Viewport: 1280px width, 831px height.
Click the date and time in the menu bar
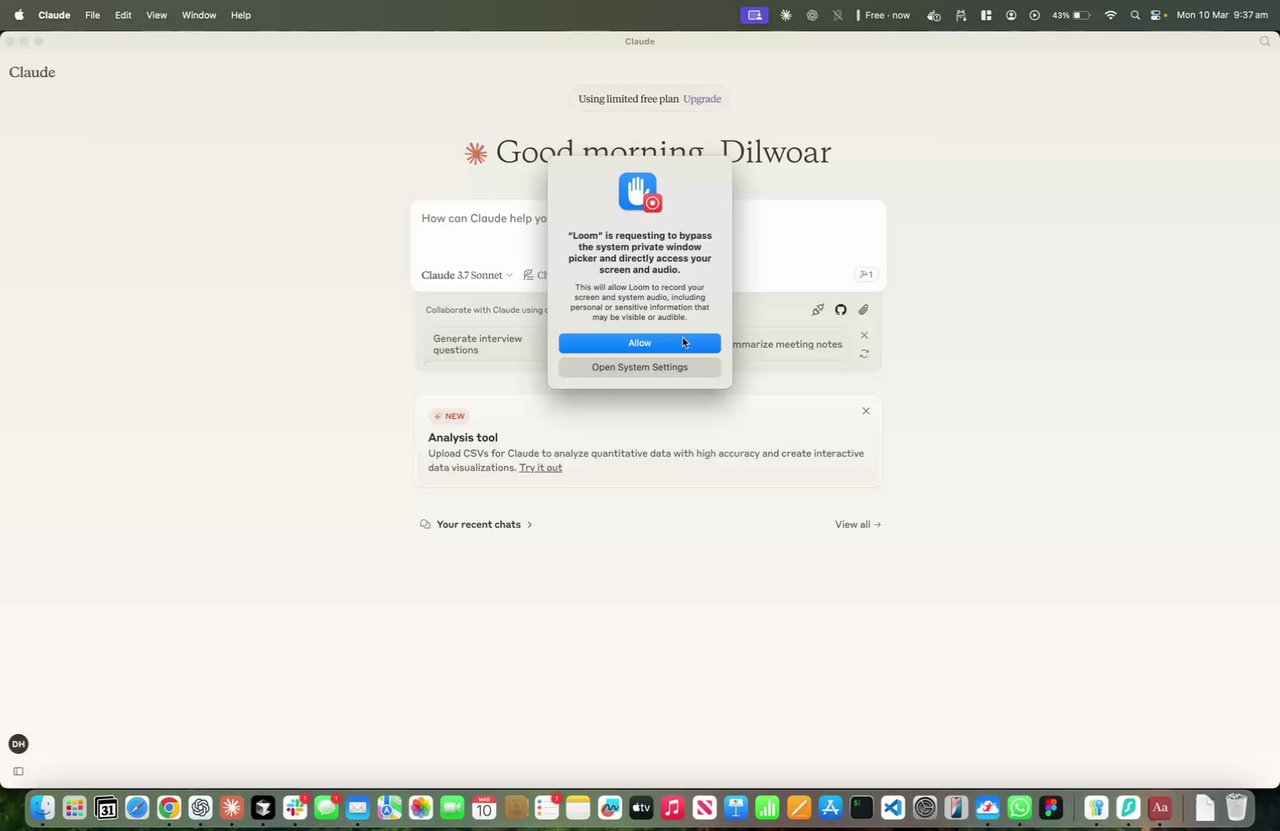coord(1222,15)
